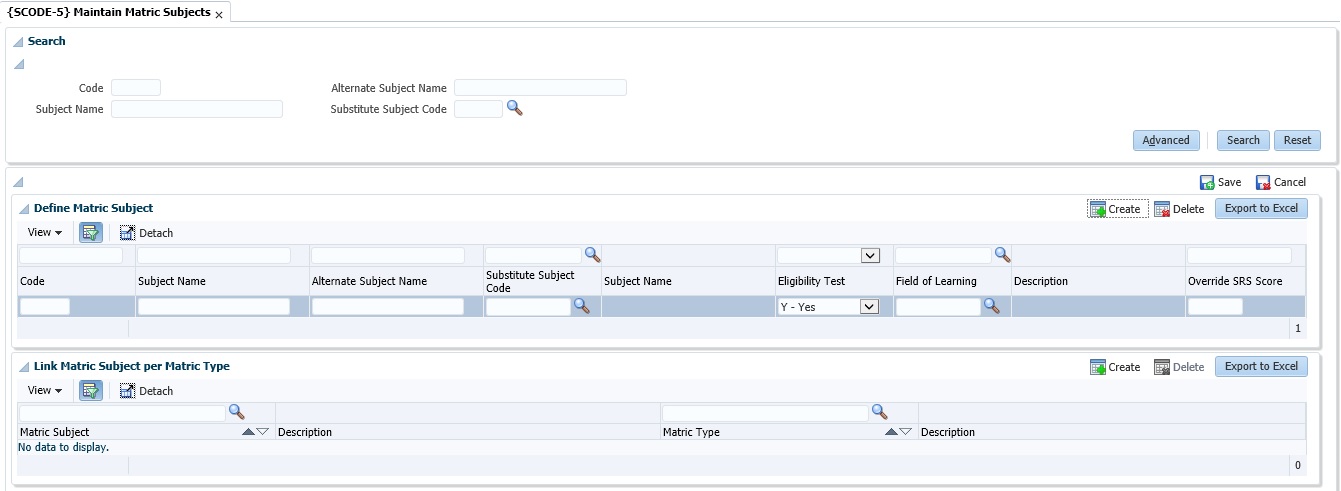Export Define Matric Subject table to Excel
1341x491 pixels.
click(1261, 208)
